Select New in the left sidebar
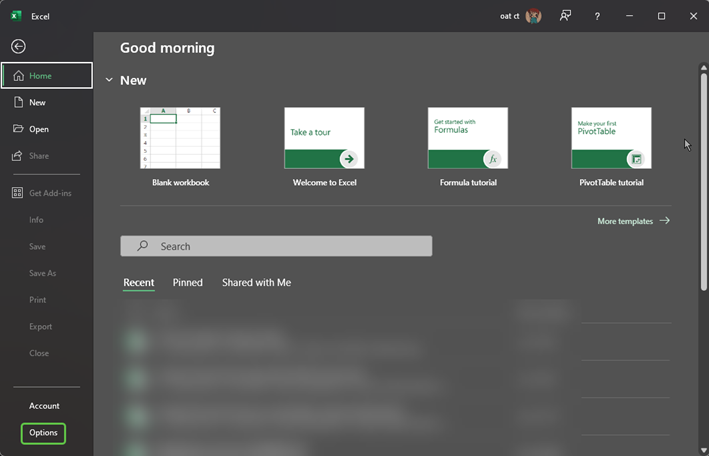This screenshot has width=709, height=456. 37,103
